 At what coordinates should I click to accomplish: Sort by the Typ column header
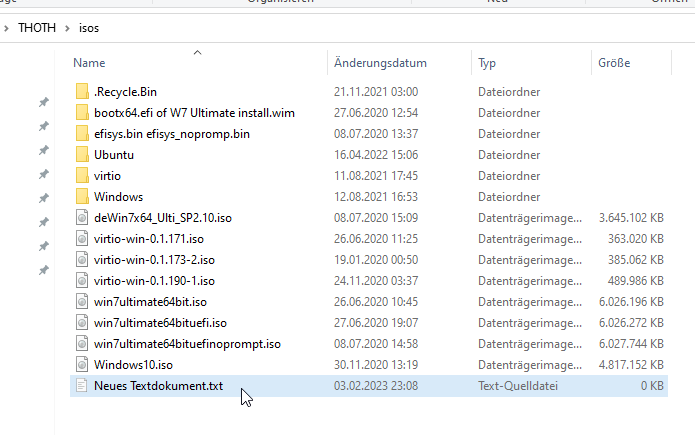click(x=487, y=63)
